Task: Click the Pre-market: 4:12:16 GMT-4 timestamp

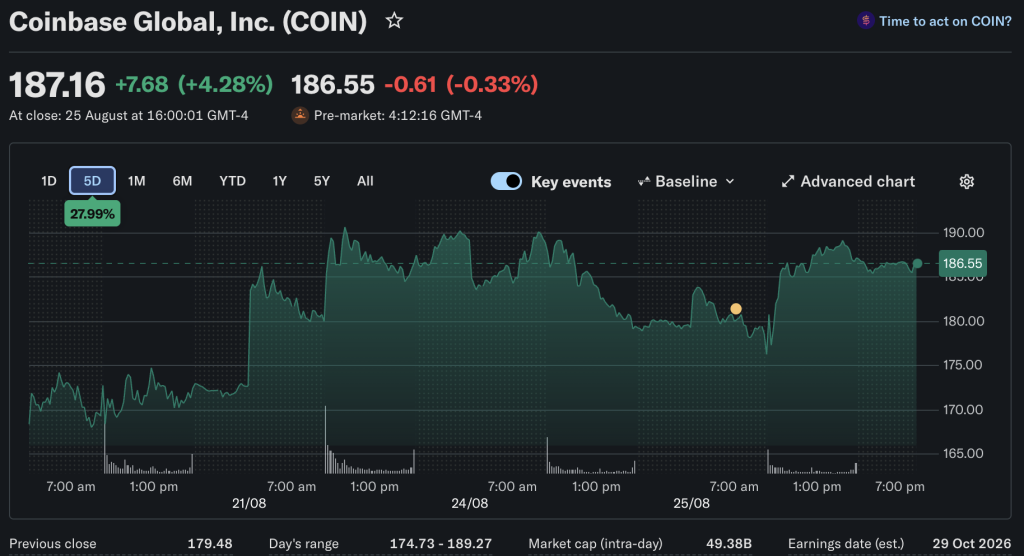Action: point(398,116)
